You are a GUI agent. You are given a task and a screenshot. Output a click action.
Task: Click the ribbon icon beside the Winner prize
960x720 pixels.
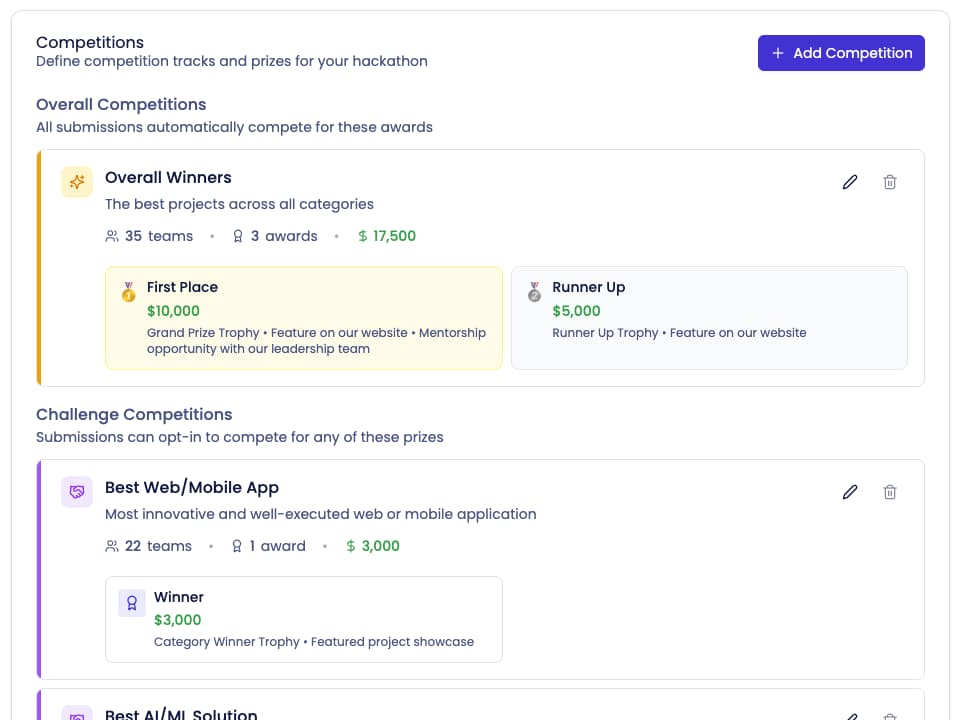click(131, 601)
